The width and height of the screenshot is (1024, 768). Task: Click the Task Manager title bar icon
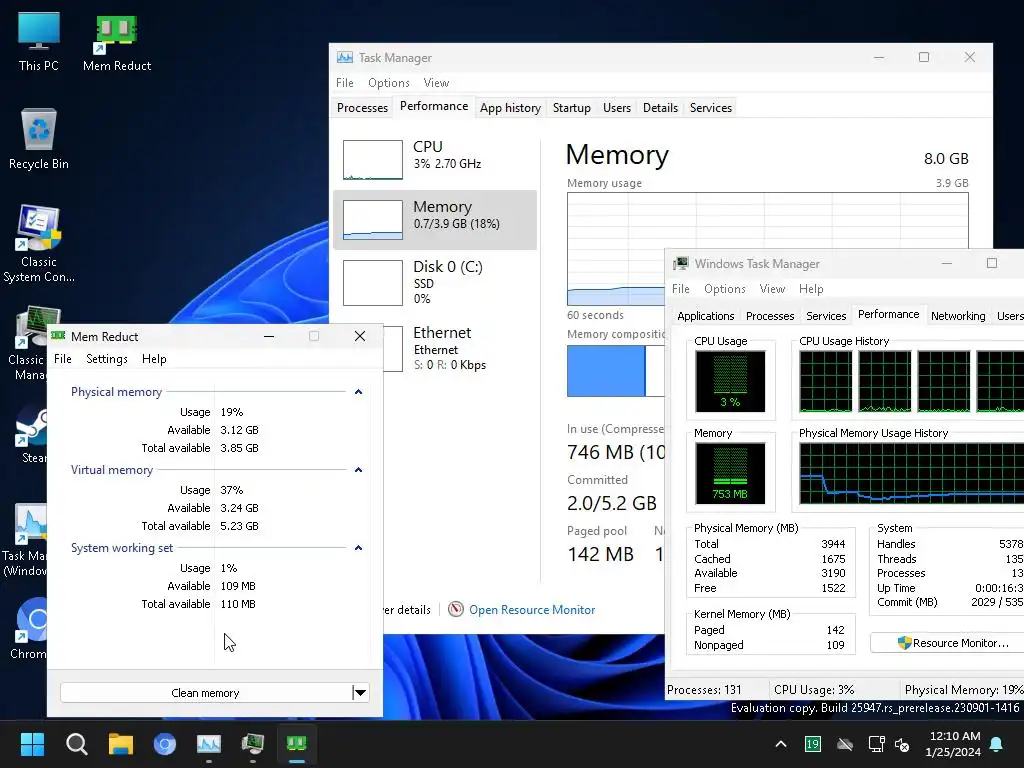tap(344, 57)
